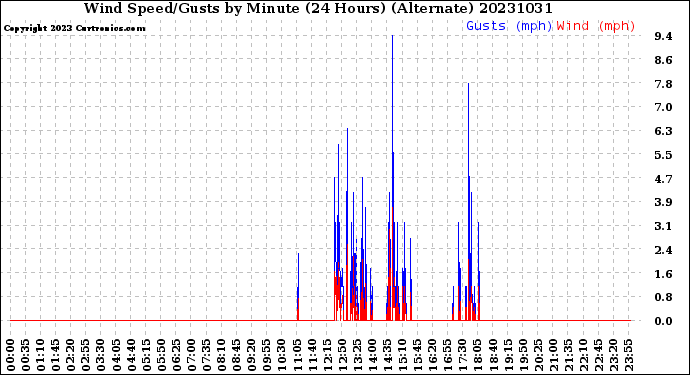Viewport: 690px width, 375px height.
Task: Click the 08:45 time axis label
Action: click(236, 354)
